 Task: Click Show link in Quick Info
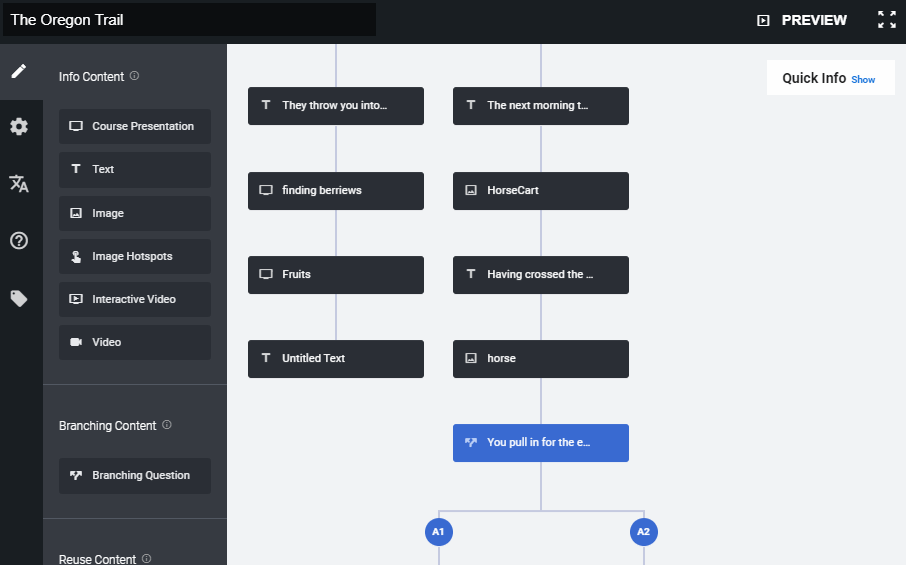pyautogui.click(x=863, y=80)
